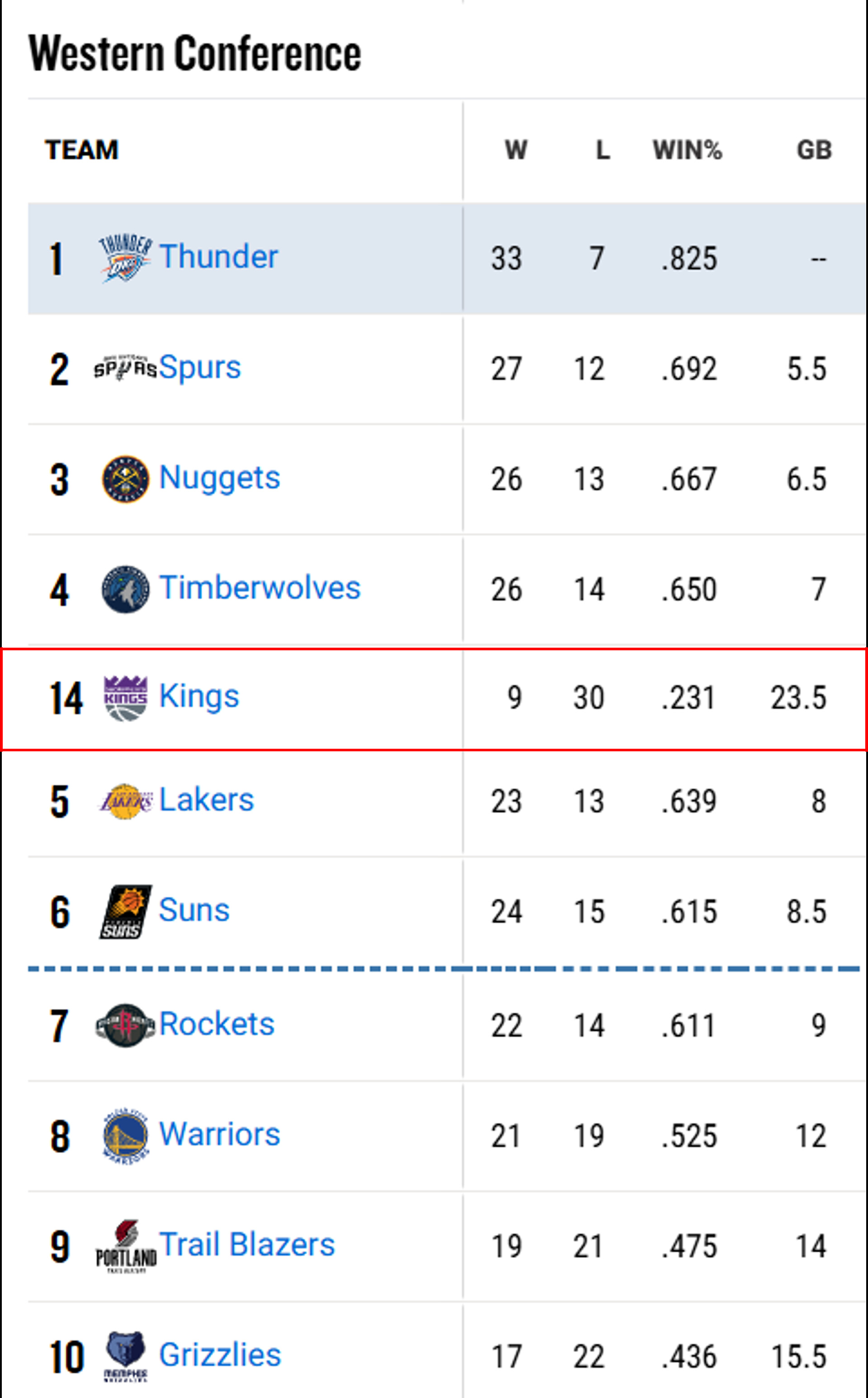Open the Trail Blazers team link
This screenshot has height=1398, width=868.
pyautogui.click(x=247, y=1245)
